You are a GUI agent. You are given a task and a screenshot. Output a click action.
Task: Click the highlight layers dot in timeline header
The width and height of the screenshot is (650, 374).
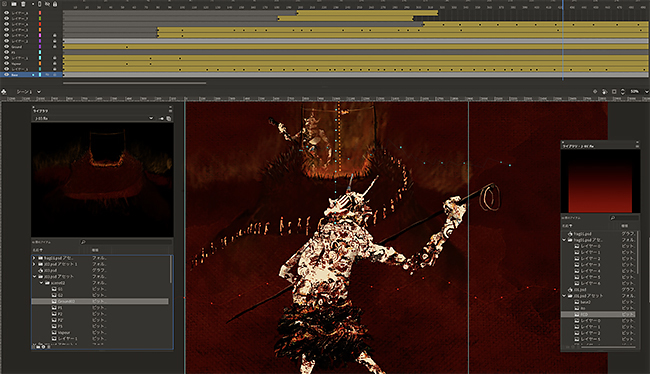pyautogui.click(x=33, y=4)
